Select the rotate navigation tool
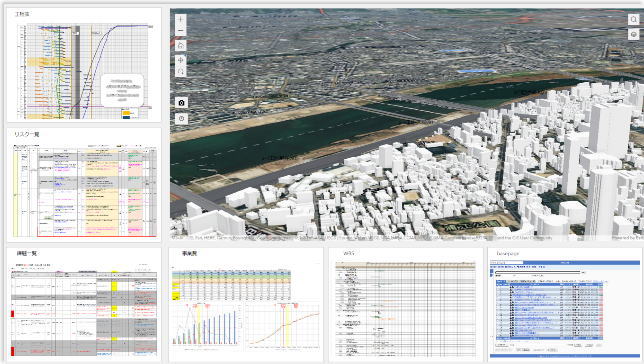Viewport: 644px width, 364px height. (181, 71)
